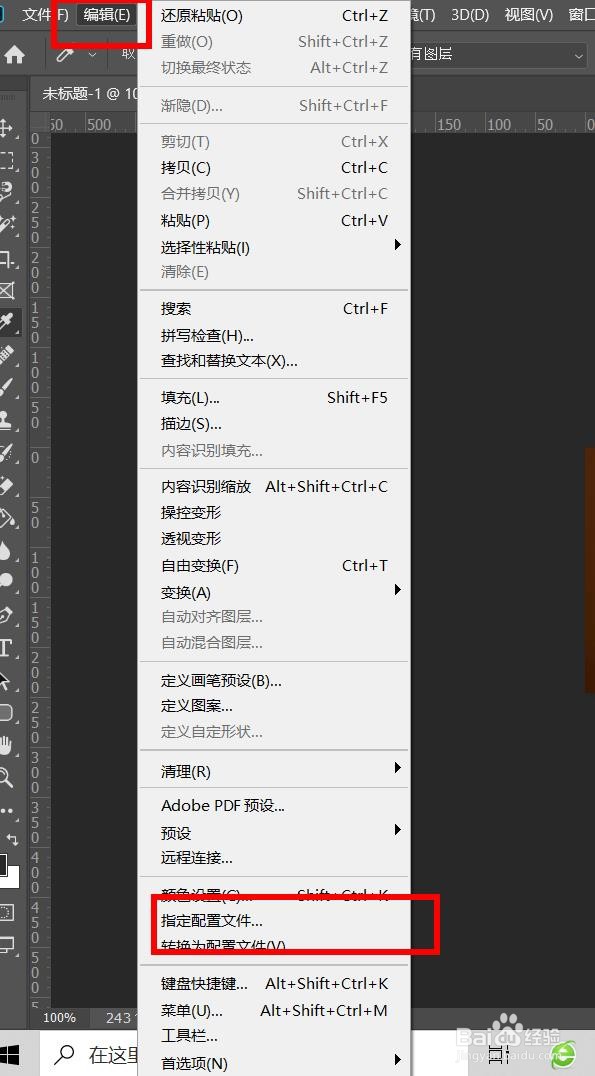This screenshot has width=595, height=1076.
Task: Select the Lasso tool
Action: tap(6, 191)
